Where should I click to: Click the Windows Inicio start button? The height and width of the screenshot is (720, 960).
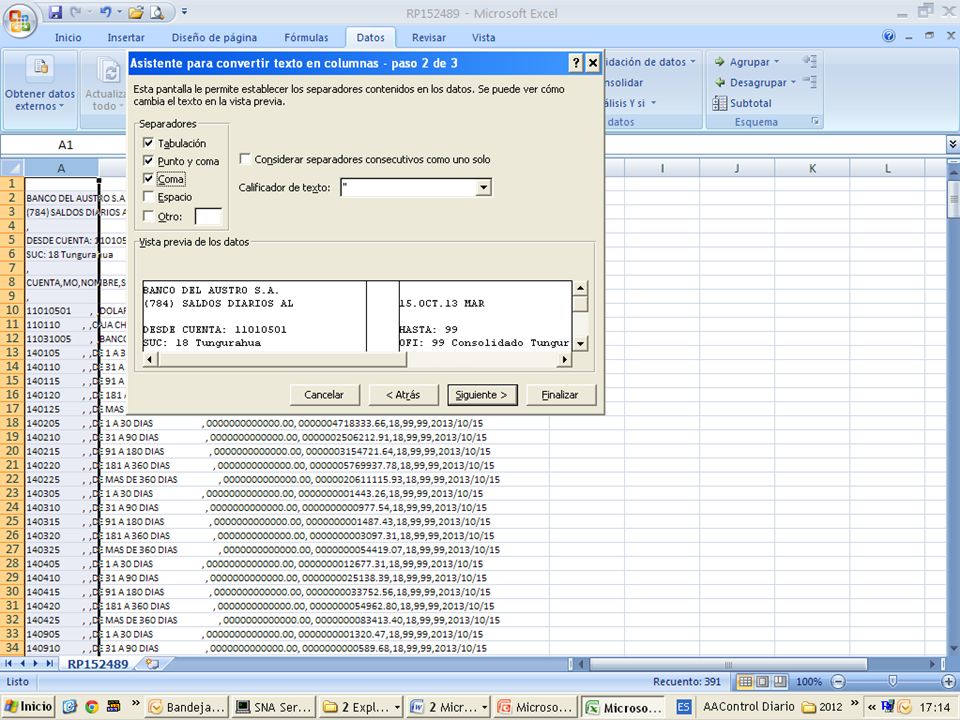pos(29,707)
